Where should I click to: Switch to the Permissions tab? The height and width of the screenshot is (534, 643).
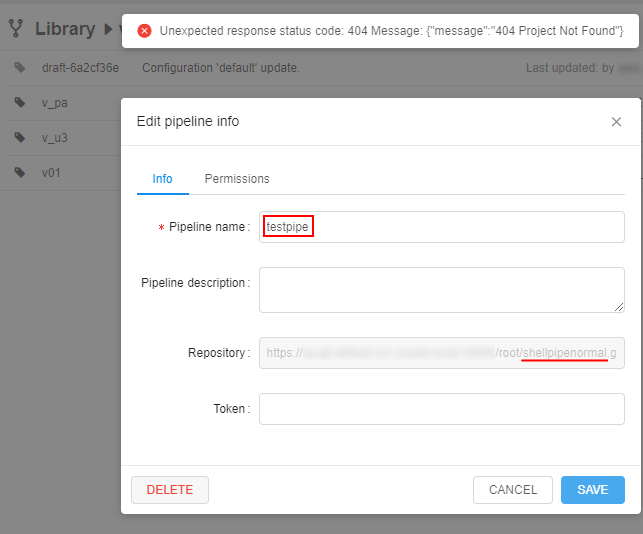pyautogui.click(x=237, y=179)
